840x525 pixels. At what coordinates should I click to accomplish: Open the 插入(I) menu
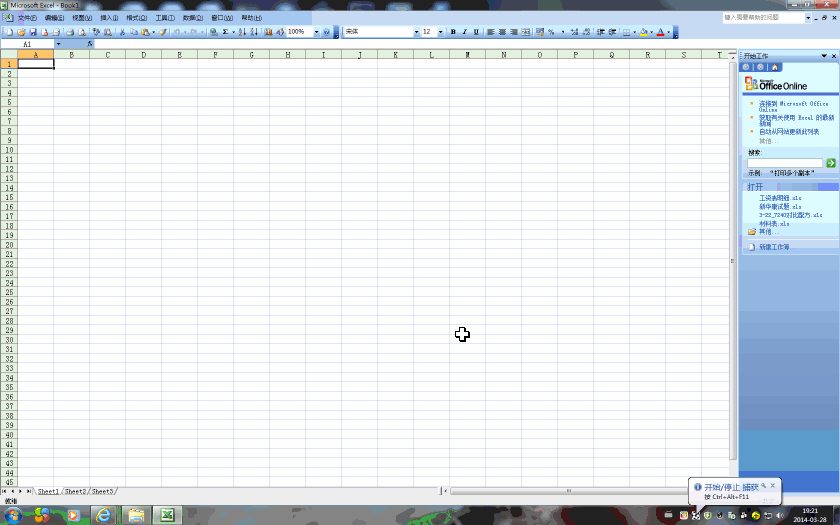109,18
